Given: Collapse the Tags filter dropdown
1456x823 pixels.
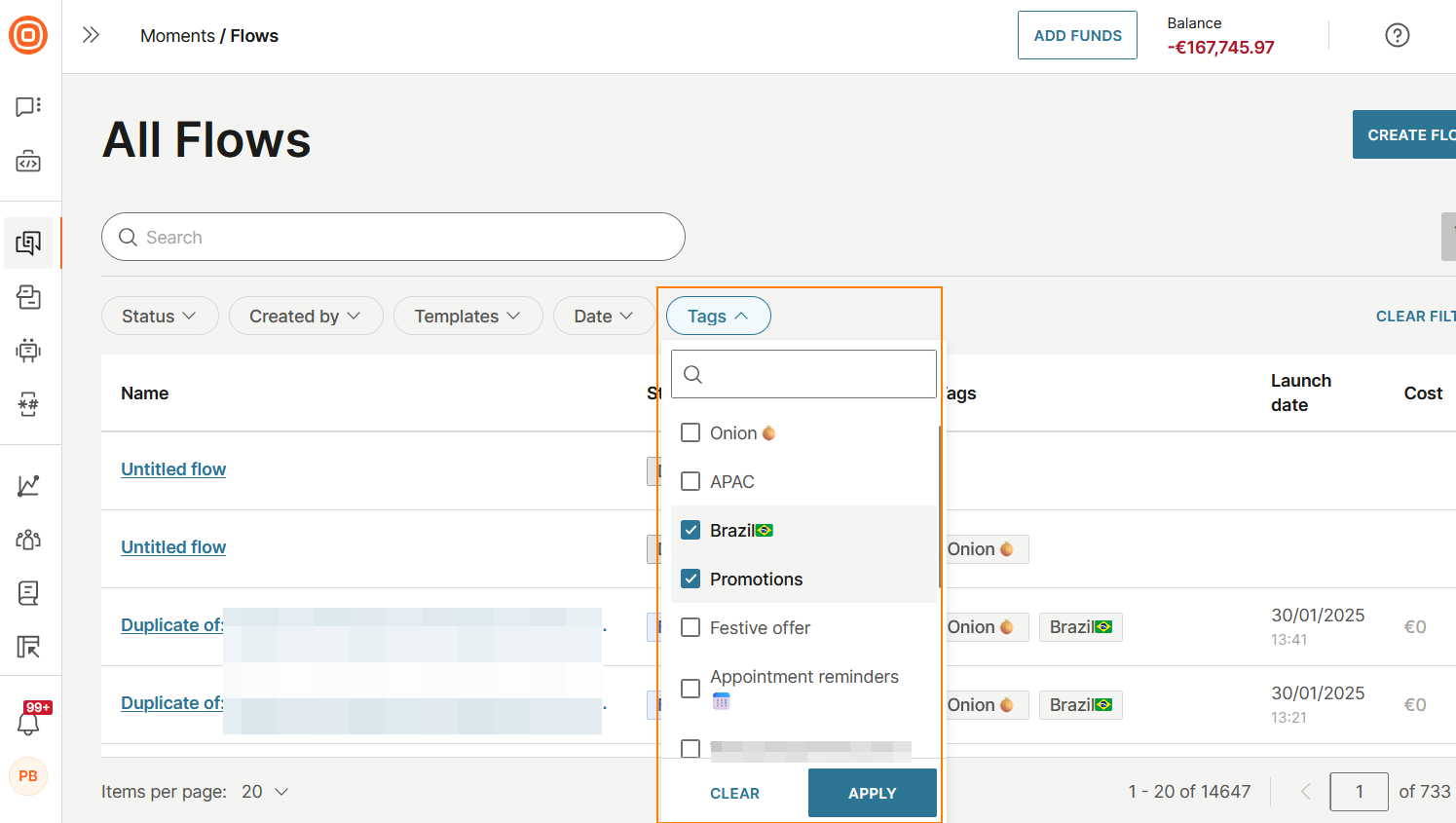Looking at the screenshot, I should (x=719, y=316).
